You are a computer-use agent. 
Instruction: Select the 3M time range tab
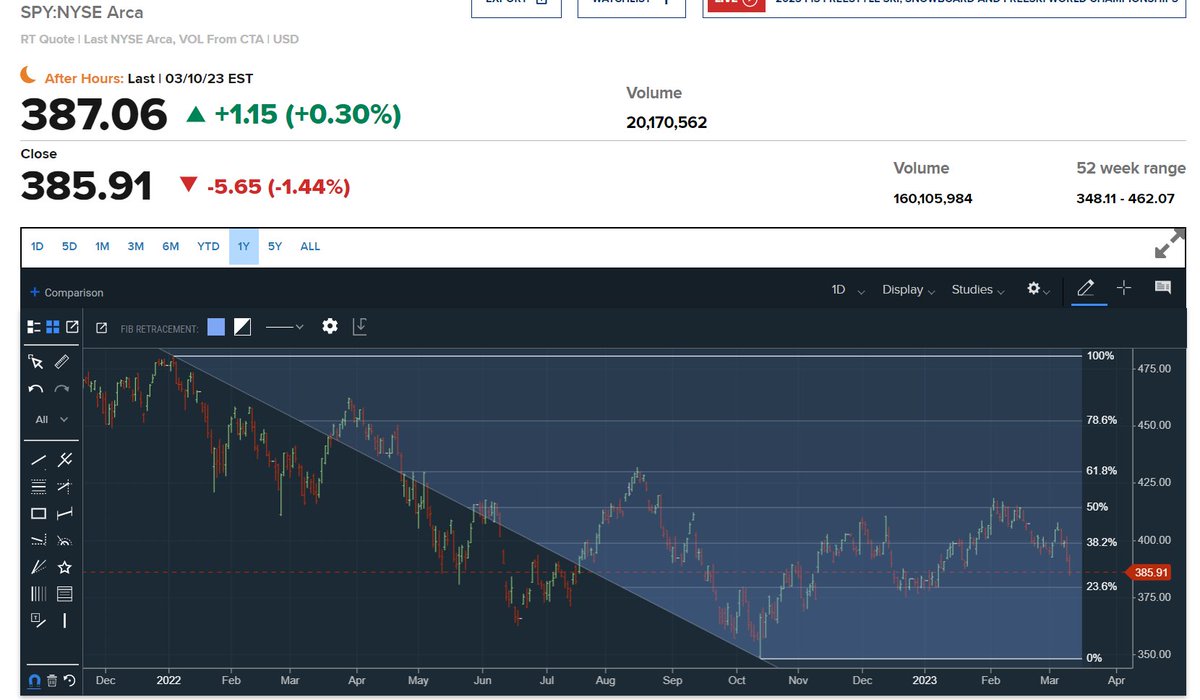tap(136, 246)
